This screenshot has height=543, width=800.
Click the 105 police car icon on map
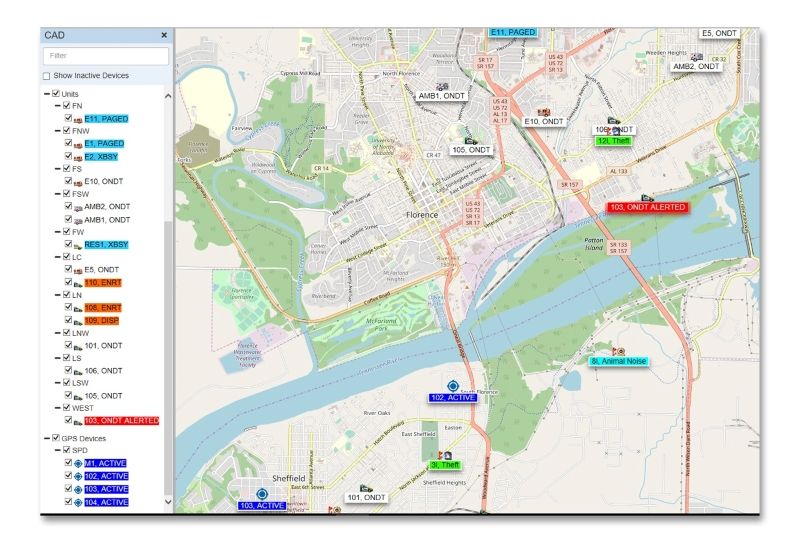[470, 140]
